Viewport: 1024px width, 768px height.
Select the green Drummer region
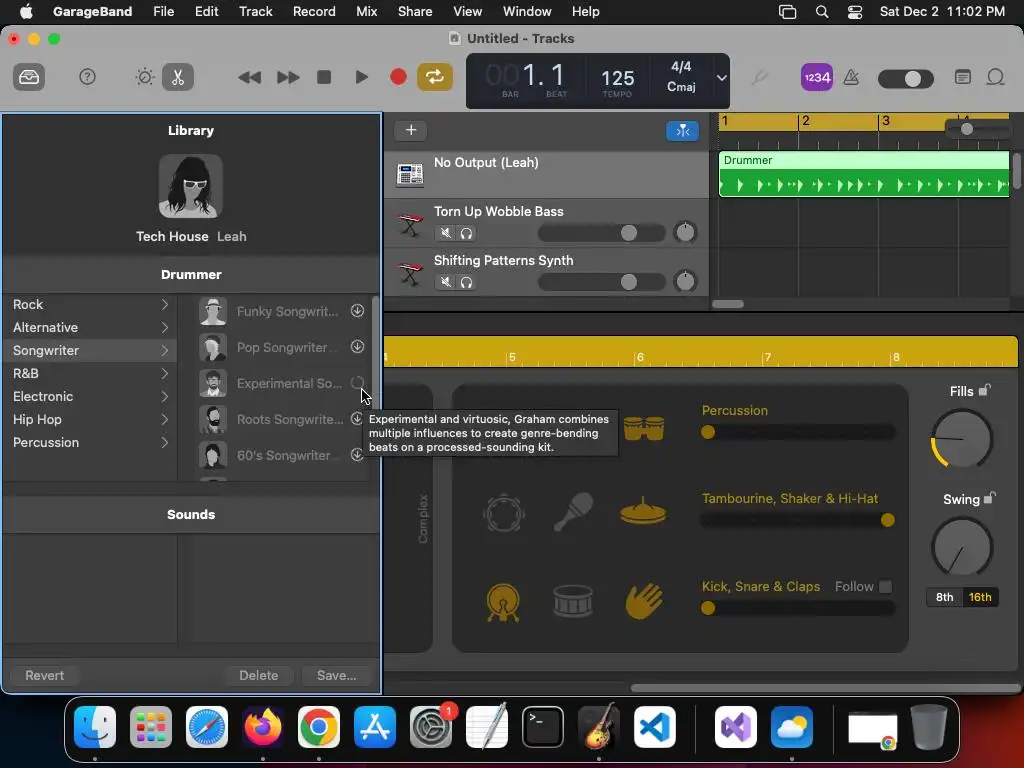point(863,174)
